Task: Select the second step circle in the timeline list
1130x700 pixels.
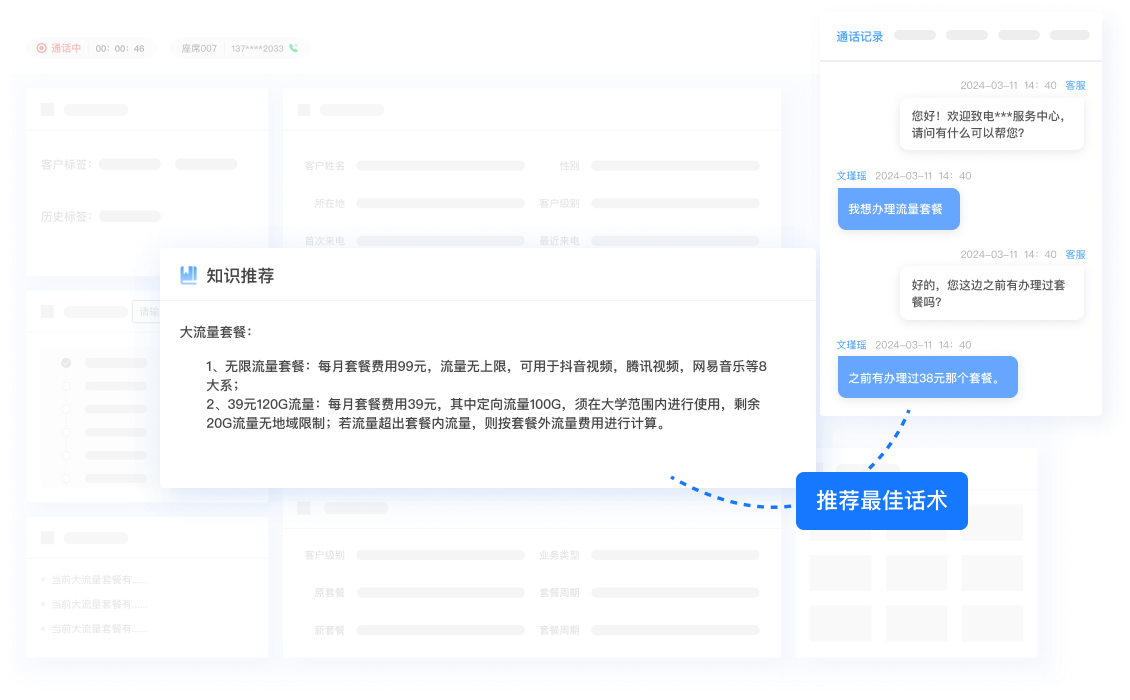Action: (66, 386)
